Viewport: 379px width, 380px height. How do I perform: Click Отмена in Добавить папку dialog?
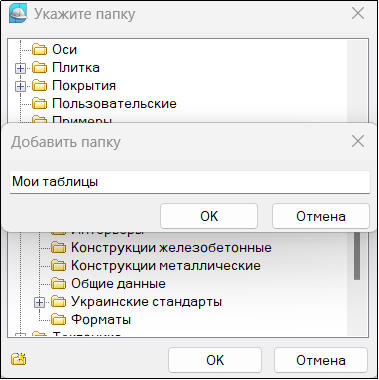click(321, 216)
